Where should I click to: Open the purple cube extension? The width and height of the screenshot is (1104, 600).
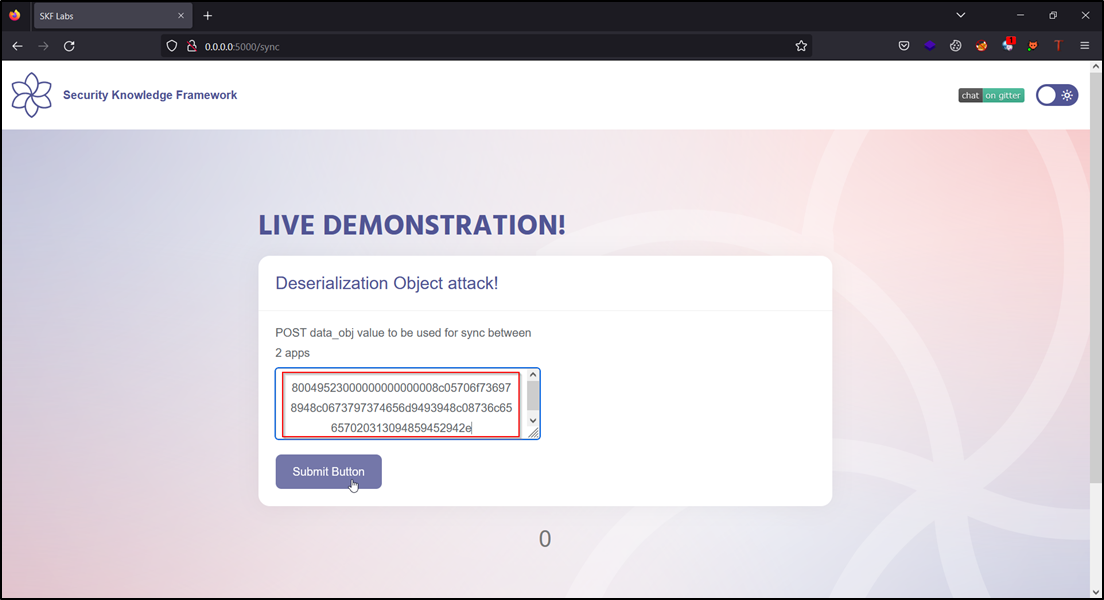click(929, 45)
